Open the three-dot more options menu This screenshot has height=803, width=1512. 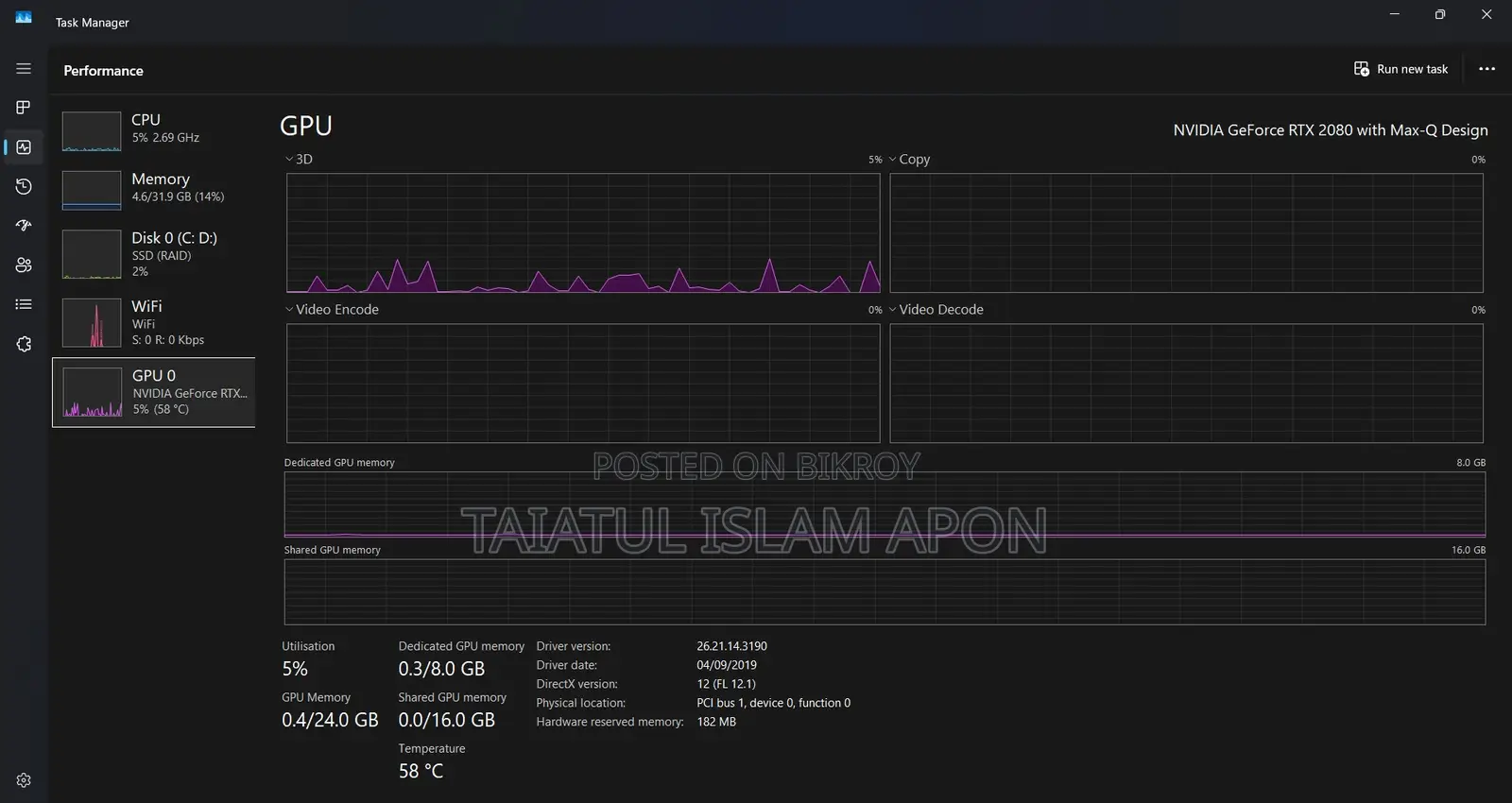pyautogui.click(x=1486, y=69)
